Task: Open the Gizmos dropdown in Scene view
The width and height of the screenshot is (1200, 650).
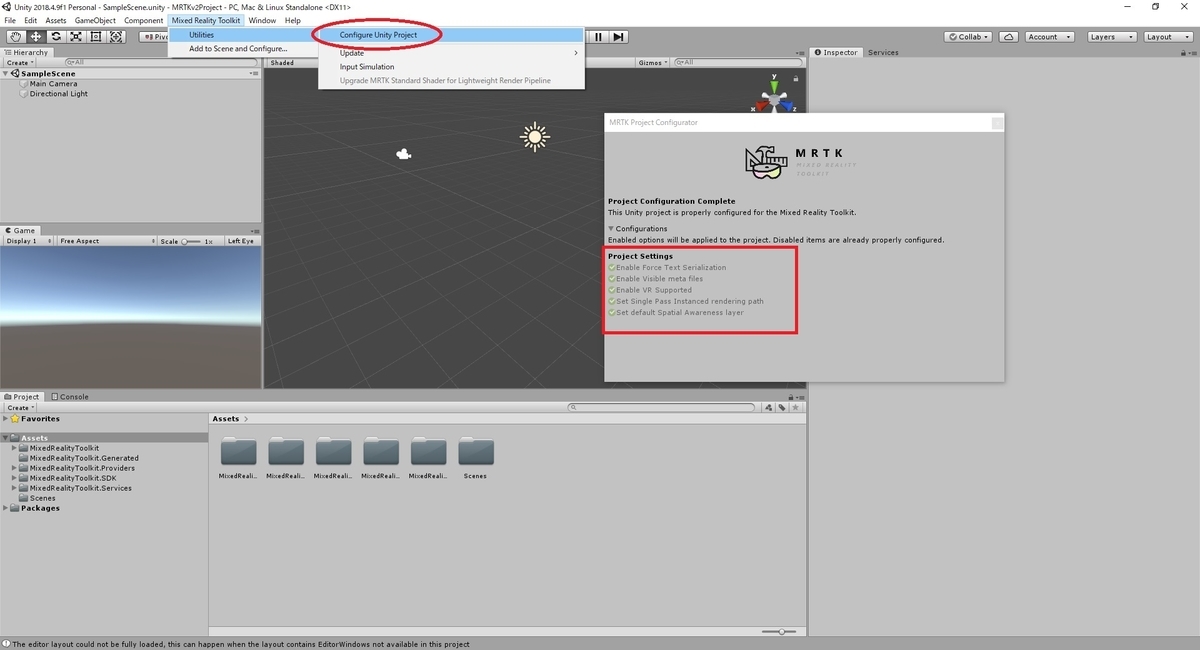Action: click(x=653, y=62)
